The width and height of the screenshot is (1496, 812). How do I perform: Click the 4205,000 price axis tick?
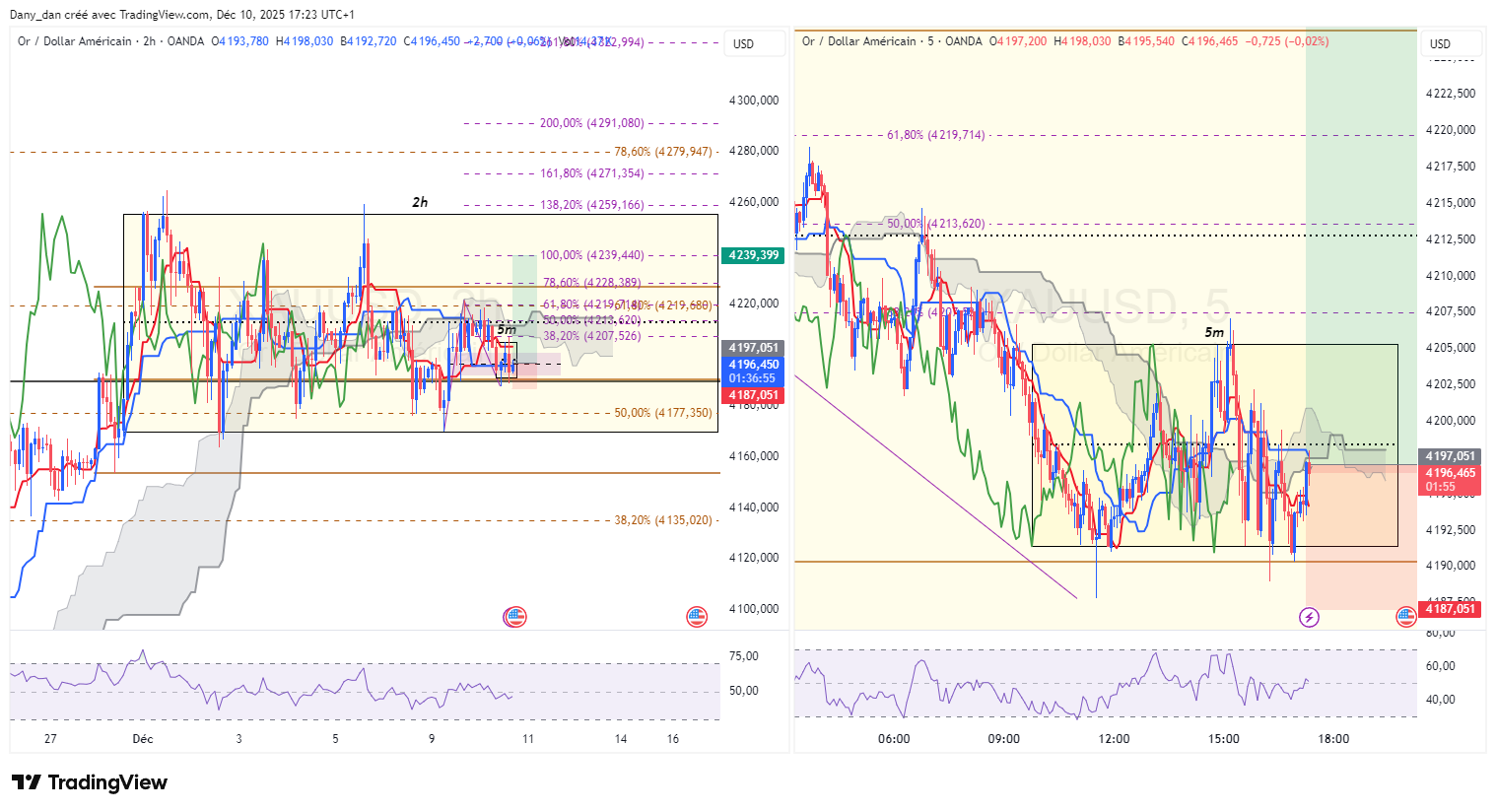(x=1451, y=348)
